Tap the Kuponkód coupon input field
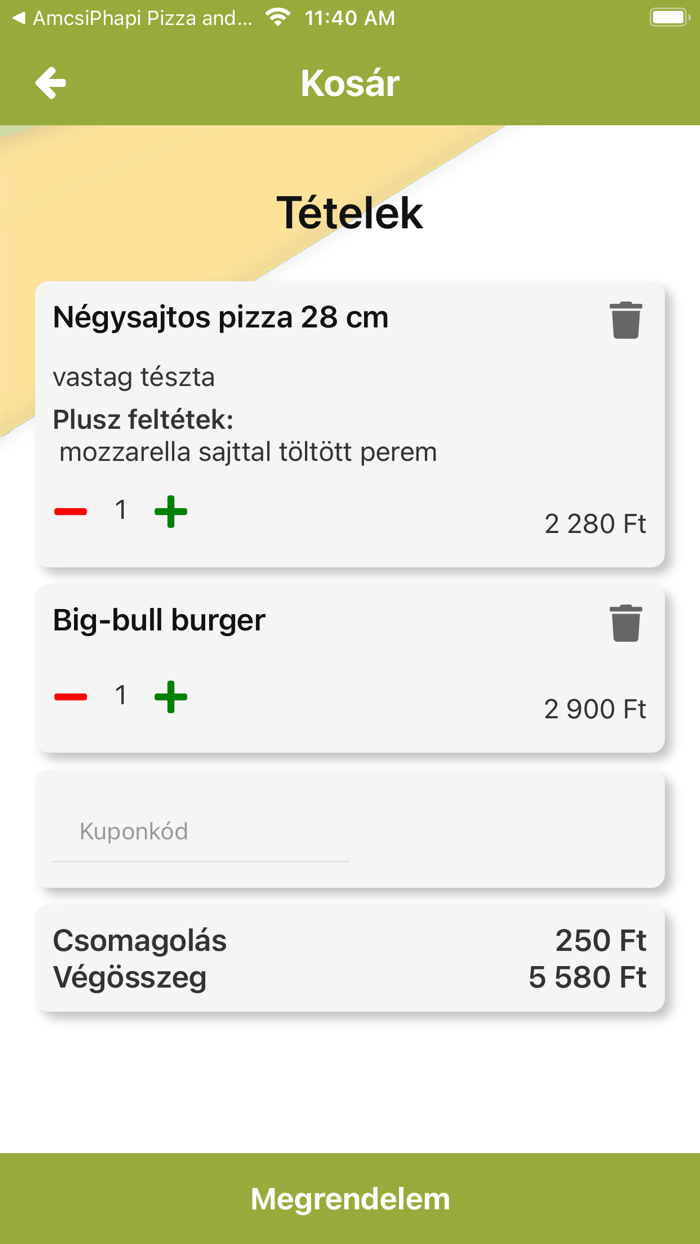The height and width of the screenshot is (1244, 700). [200, 831]
